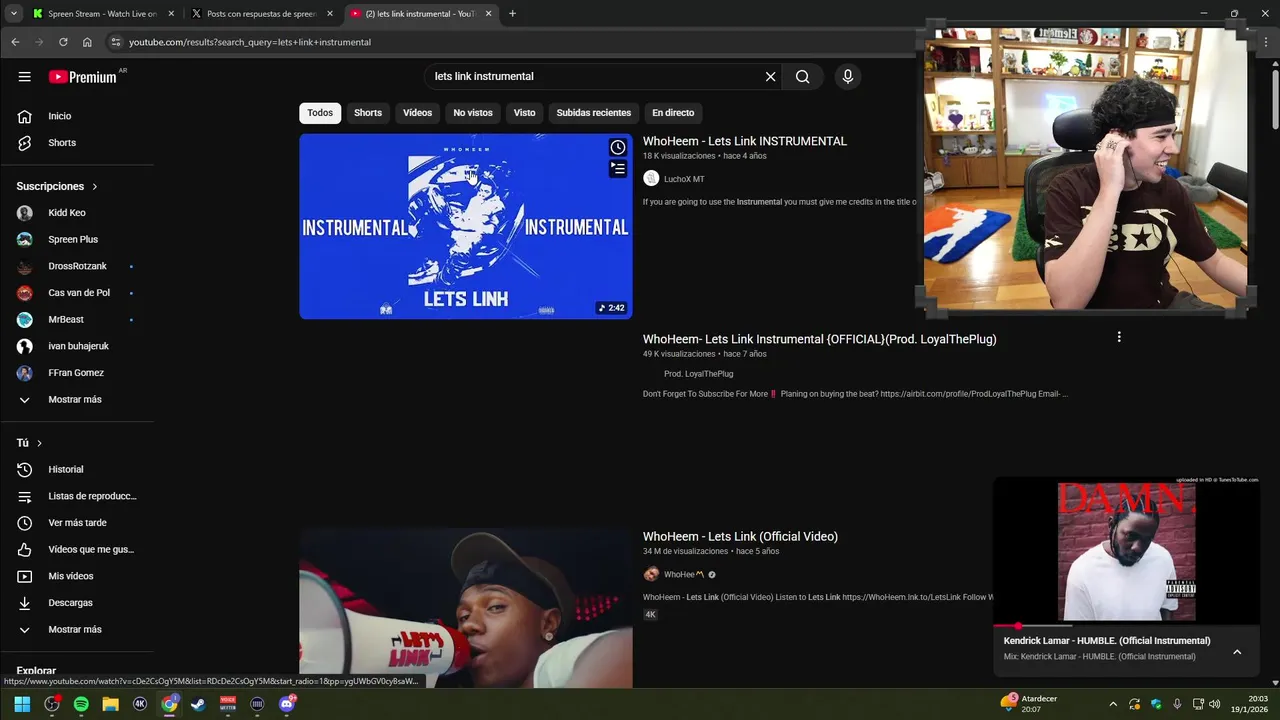Select the Visto filter chip
This screenshot has width=1280, height=720.
tap(525, 113)
